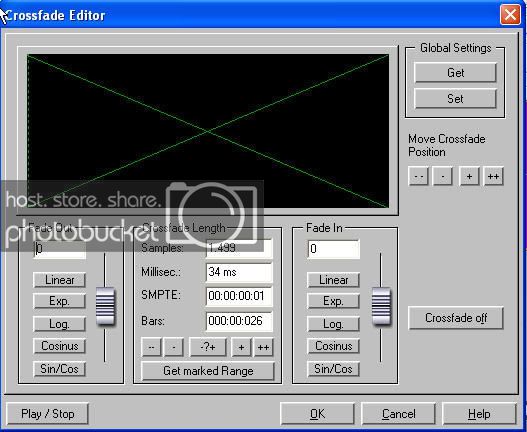Select Linear curve for Fade In
Image resolution: width=527 pixels, height=432 pixels.
click(333, 280)
